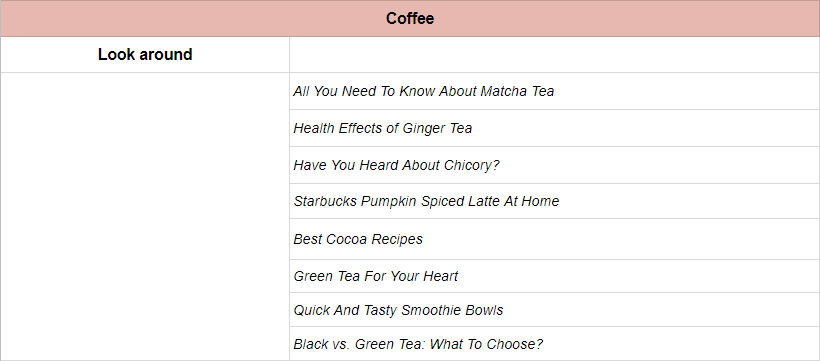
Task: Open the Best Cocoa Recipes article
Action: pyautogui.click(x=358, y=239)
